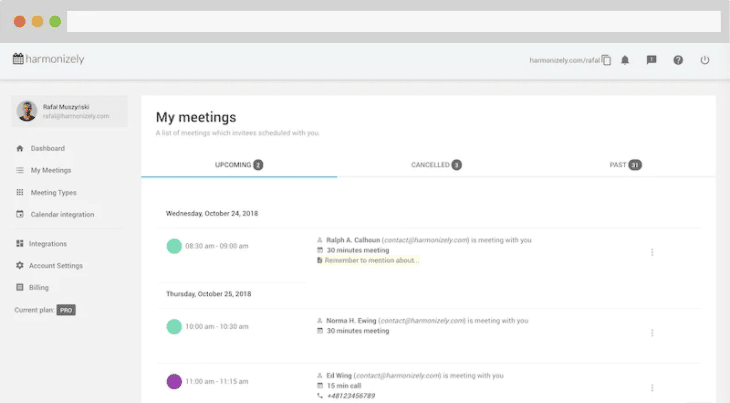This screenshot has height=403, width=730.
Task: Open the Billing page
Action: coord(39,287)
